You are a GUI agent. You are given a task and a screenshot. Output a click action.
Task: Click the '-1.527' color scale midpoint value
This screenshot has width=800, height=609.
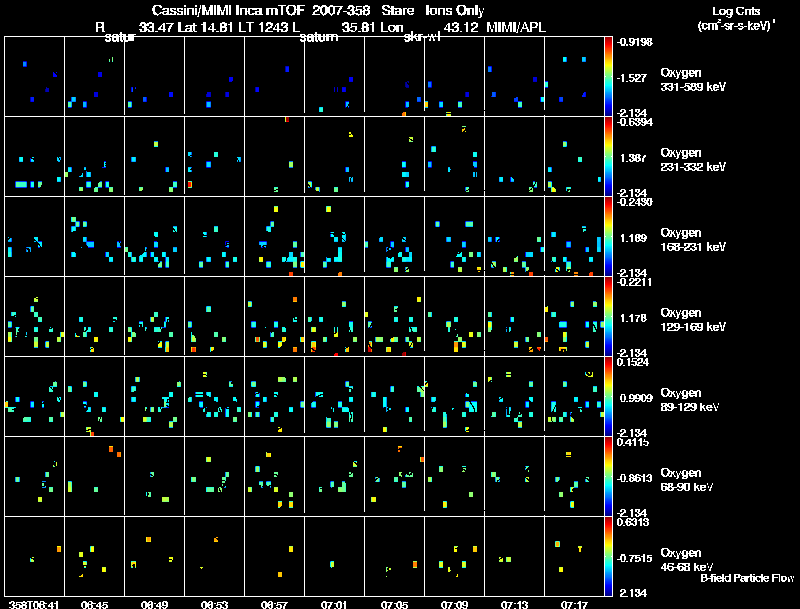tap(632, 78)
